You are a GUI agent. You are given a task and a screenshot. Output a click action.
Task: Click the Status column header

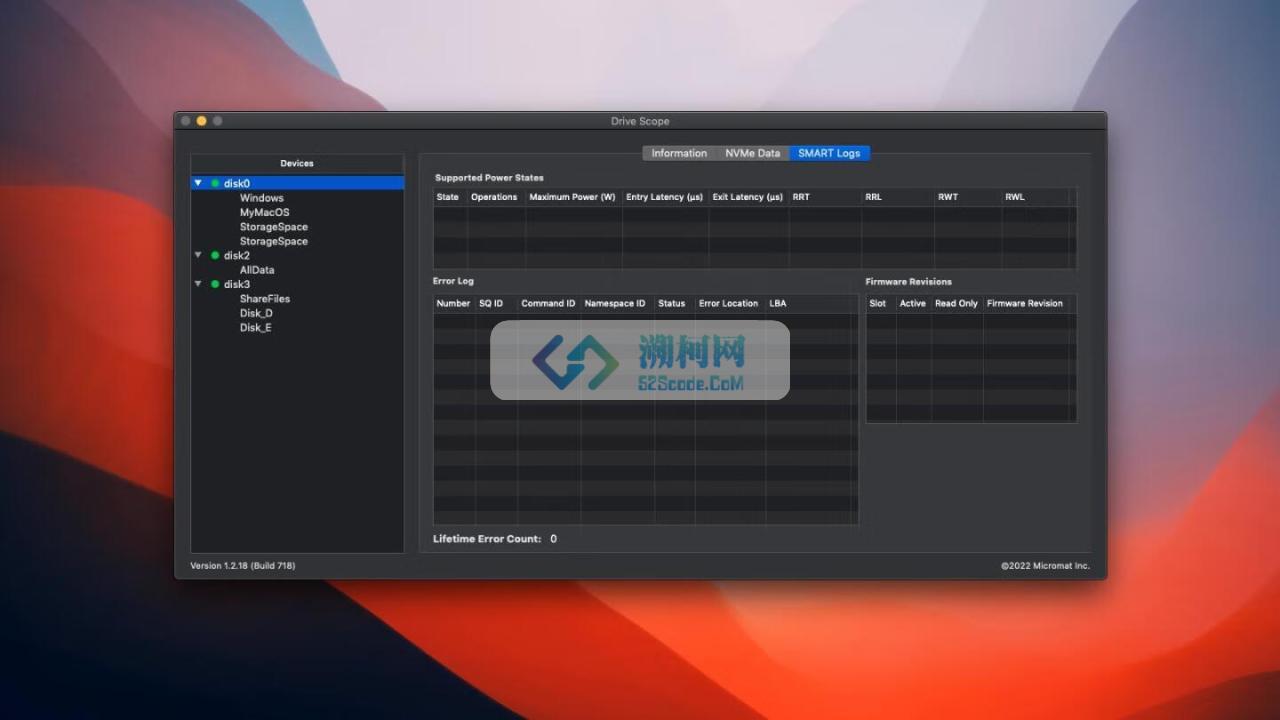[x=673, y=303]
